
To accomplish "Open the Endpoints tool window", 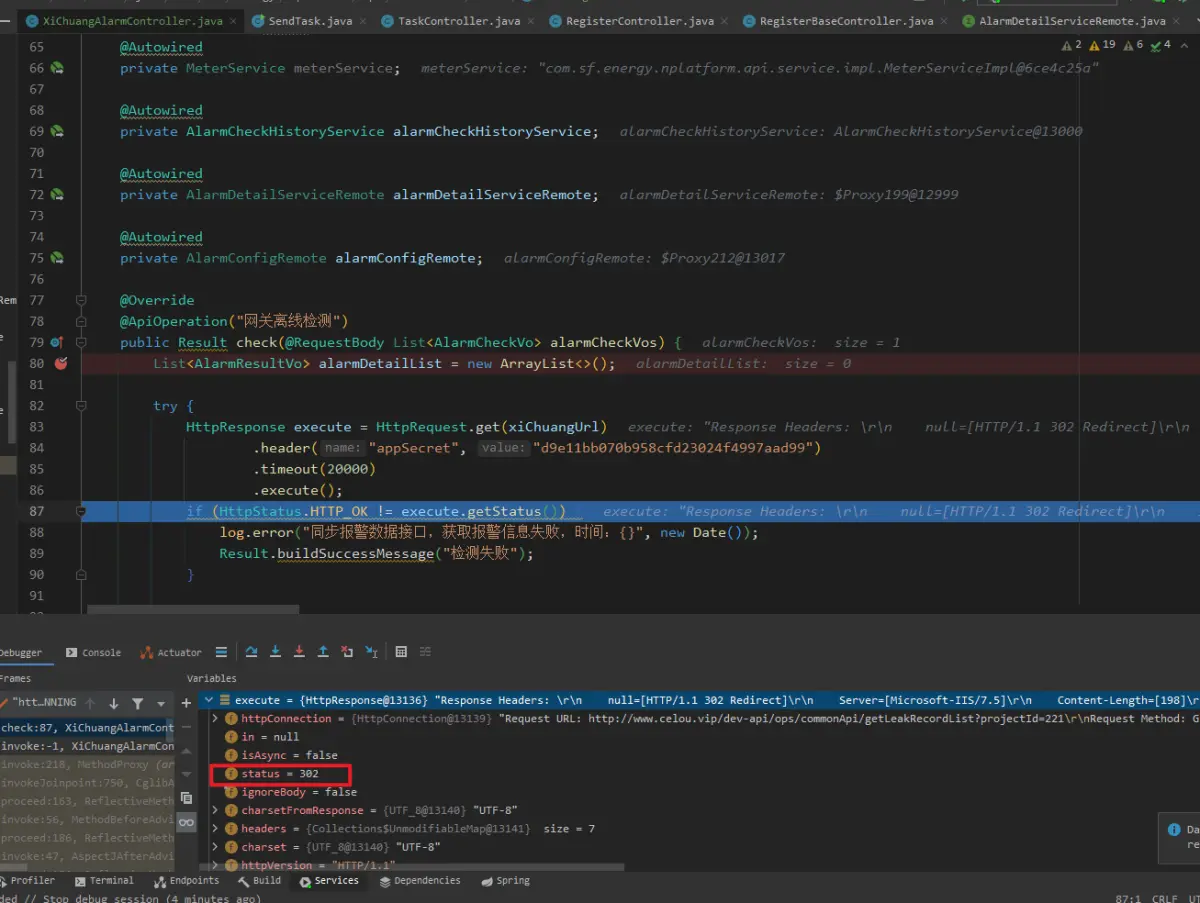I will click(187, 880).
